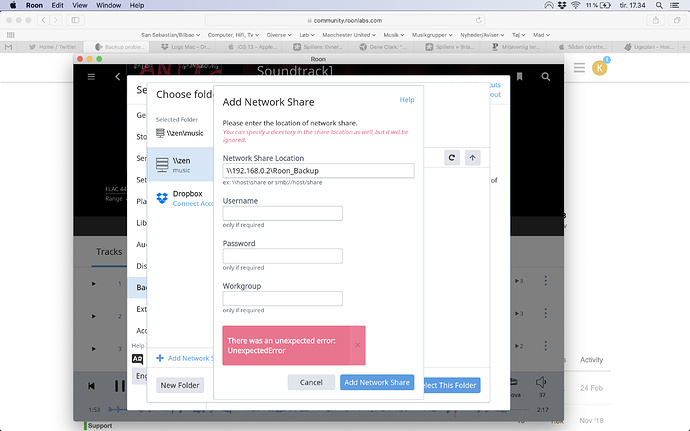The width and height of the screenshot is (690, 431).
Task: Click Select This Folder button
Action: click(452, 385)
